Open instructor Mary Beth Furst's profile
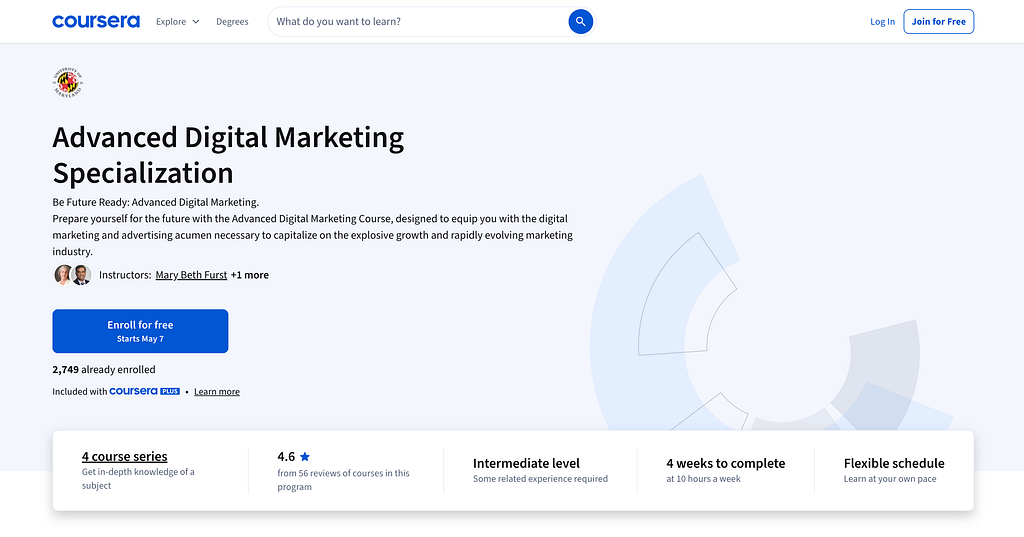Image resolution: width=1024 pixels, height=537 pixels. tap(191, 275)
